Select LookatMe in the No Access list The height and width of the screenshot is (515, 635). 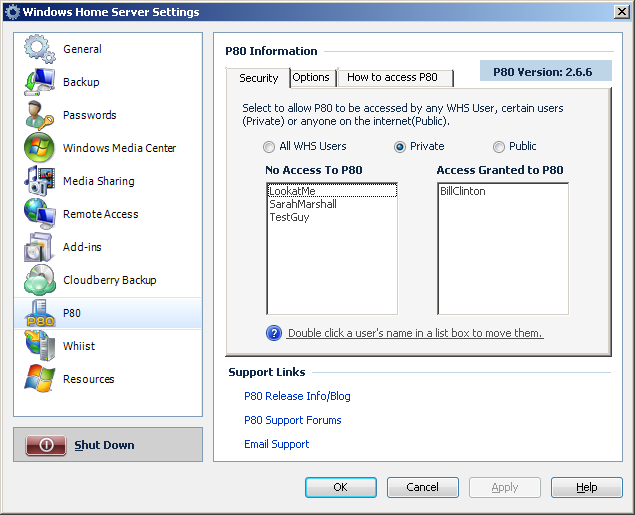332,191
